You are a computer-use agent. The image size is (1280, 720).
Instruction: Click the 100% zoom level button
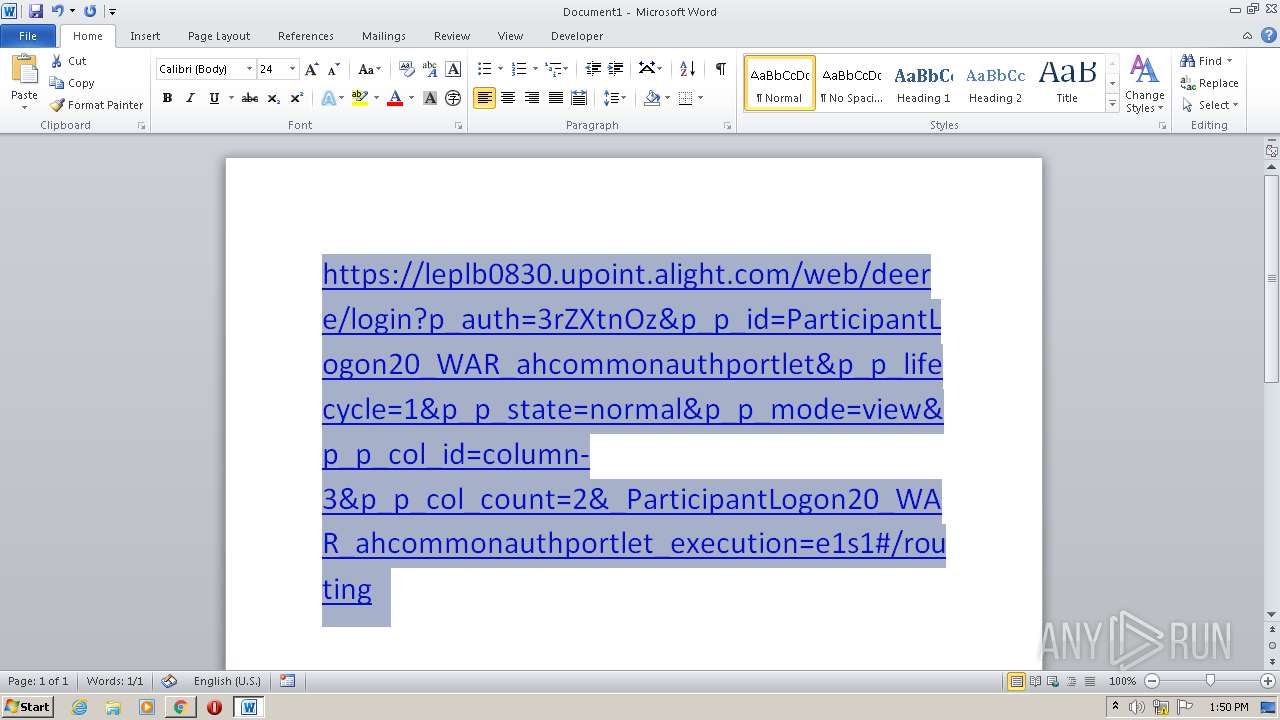pyautogui.click(x=1122, y=681)
